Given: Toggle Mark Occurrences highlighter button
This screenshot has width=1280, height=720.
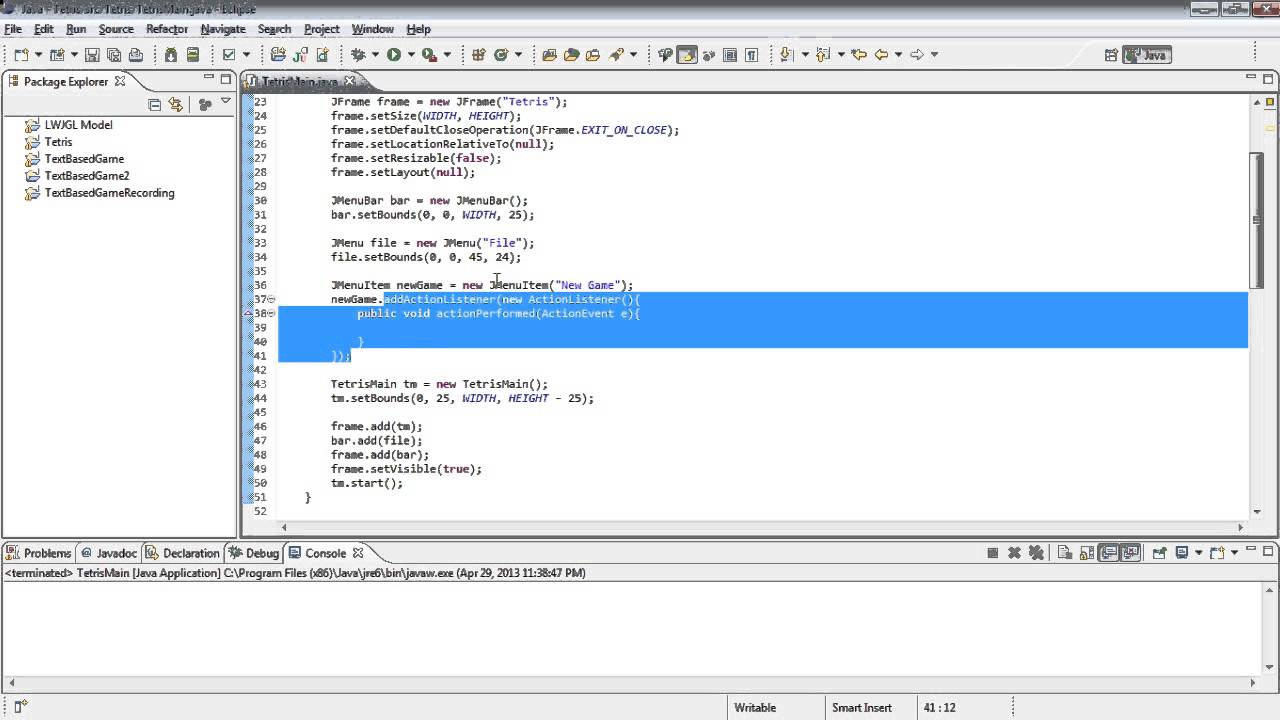Looking at the screenshot, I should 687,55.
